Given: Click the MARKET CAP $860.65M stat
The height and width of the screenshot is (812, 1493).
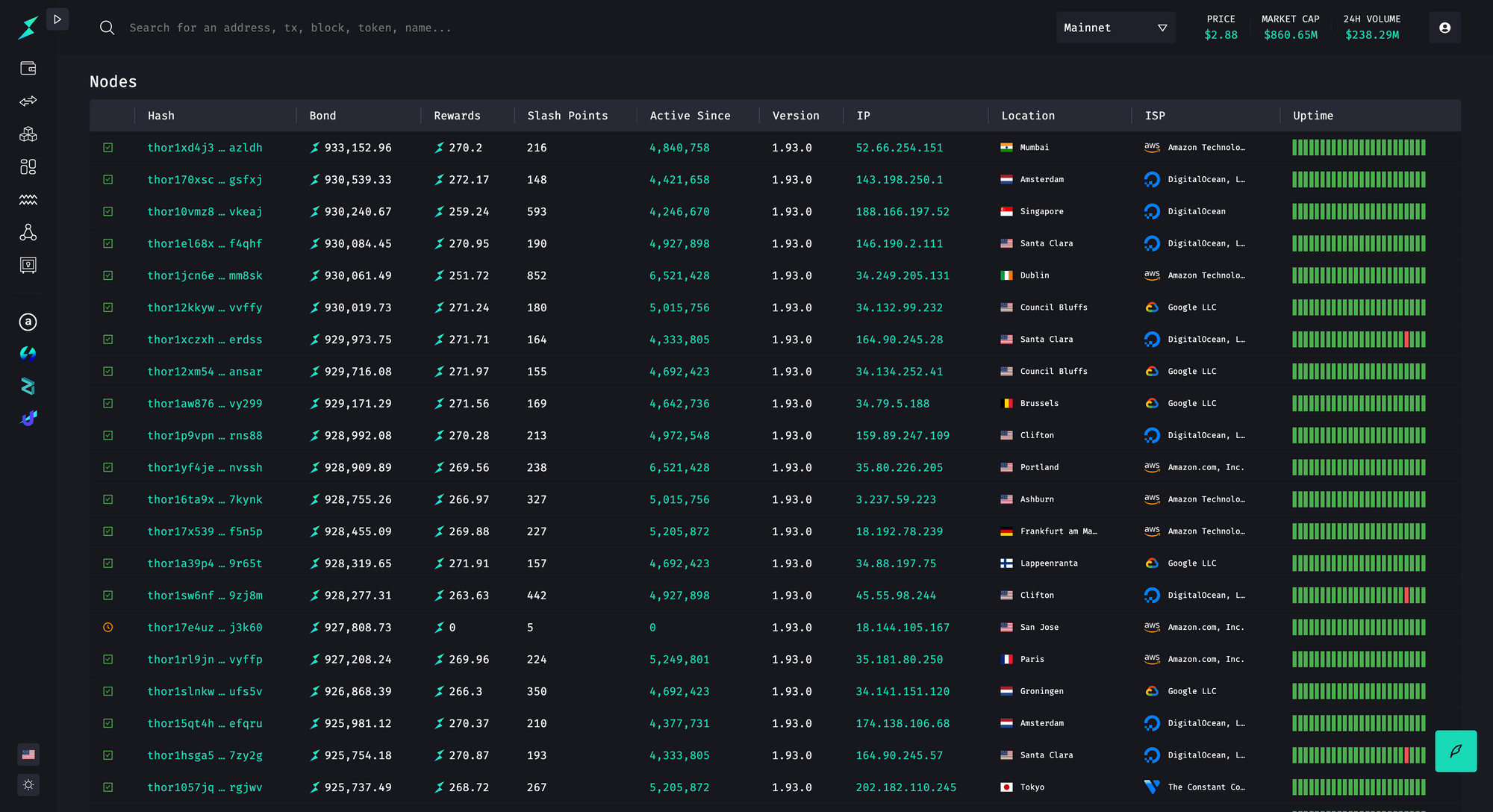Looking at the screenshot, I should pyautogui.click(x=1290, y=28).
